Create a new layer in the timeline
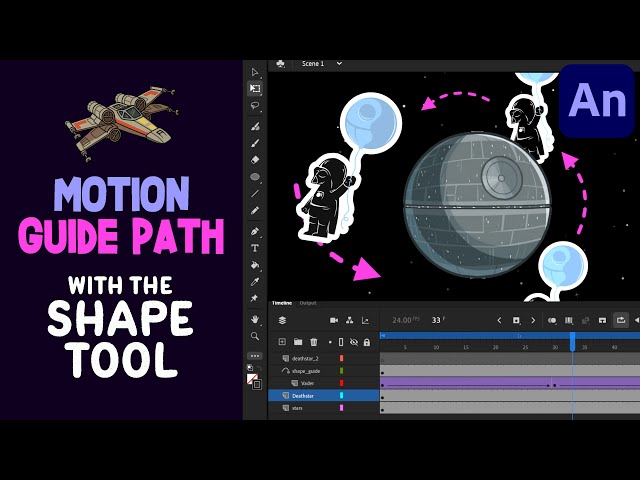The width and height of the screenshot is (640, 480). tap(282, 342)
